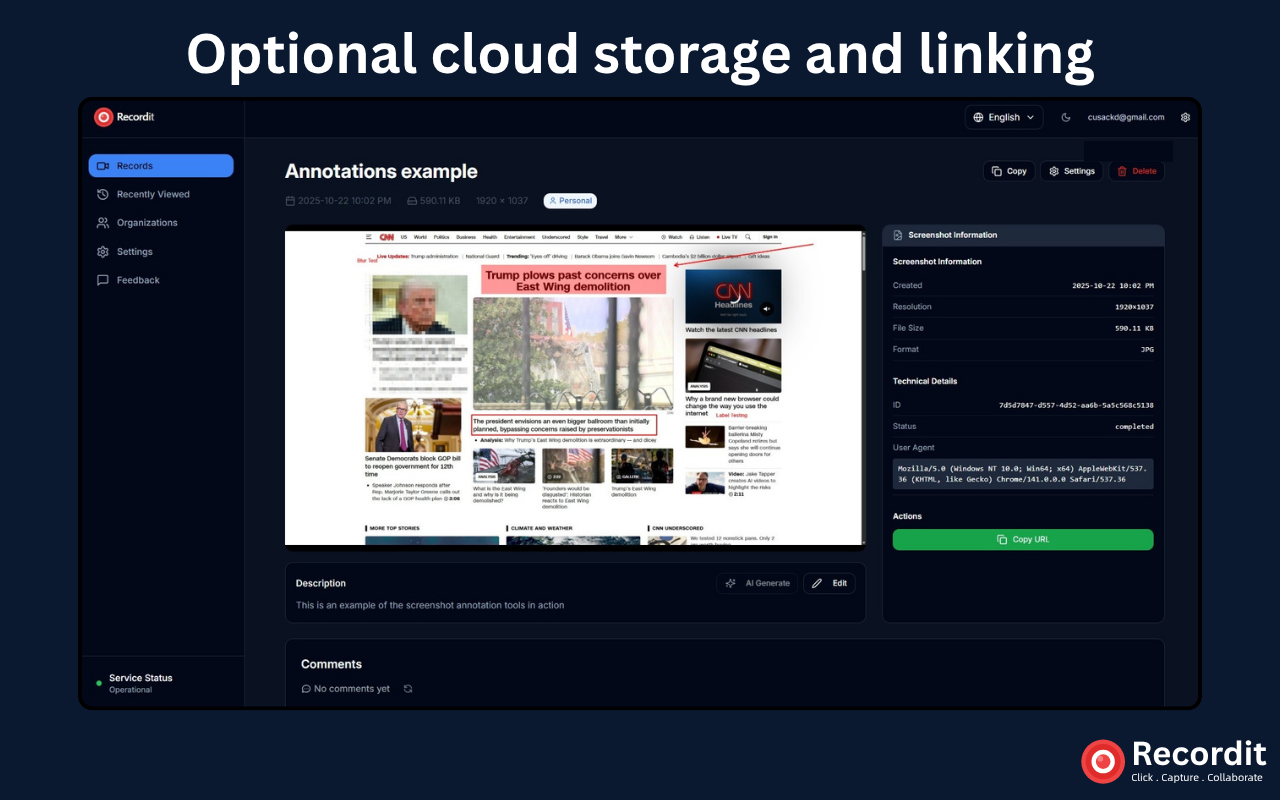Click the Recordit logo in the app header
This screenshot has height=800, width=1280.
(x=124, y=117)
